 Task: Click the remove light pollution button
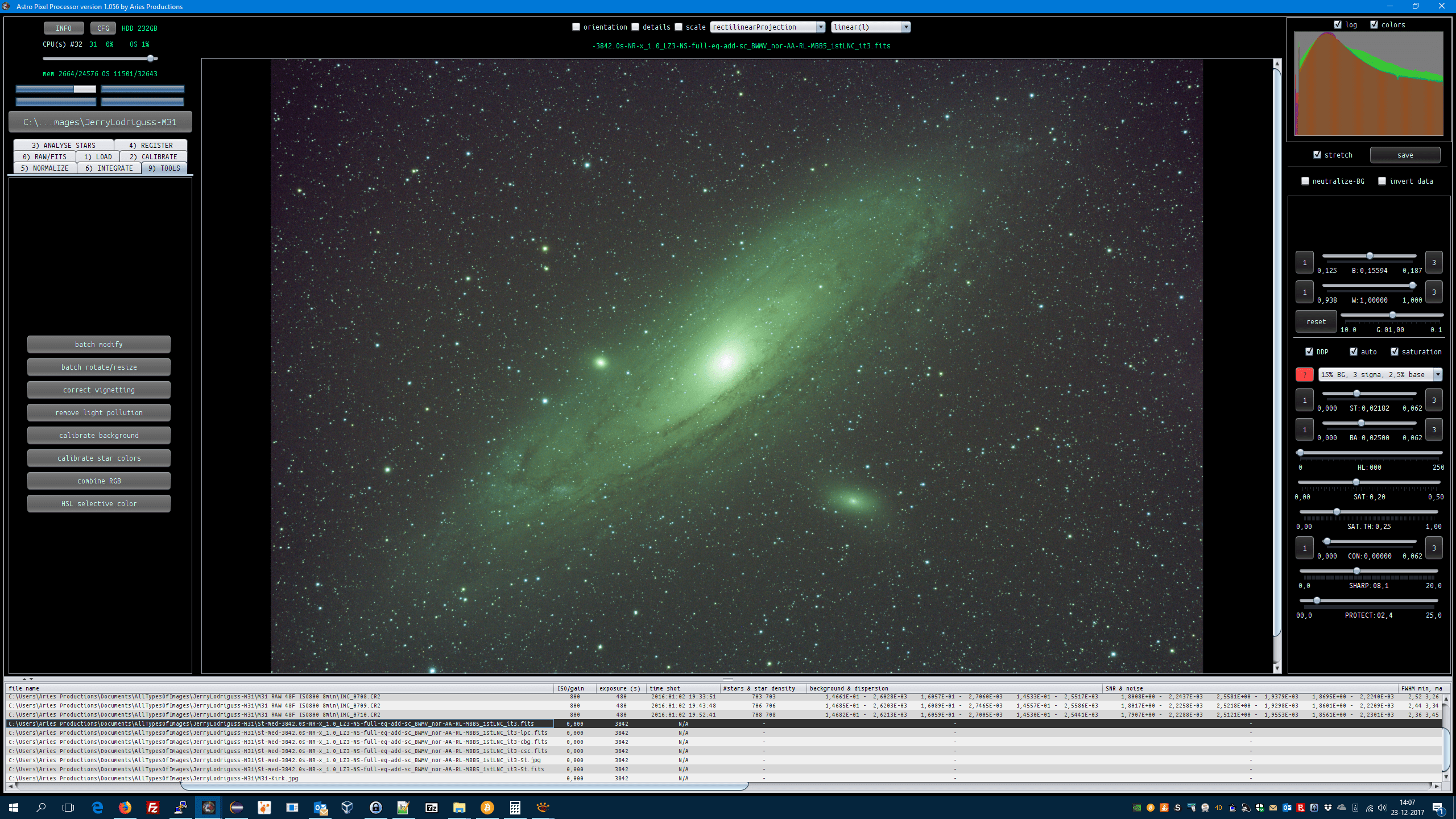(x=99, y=412)
